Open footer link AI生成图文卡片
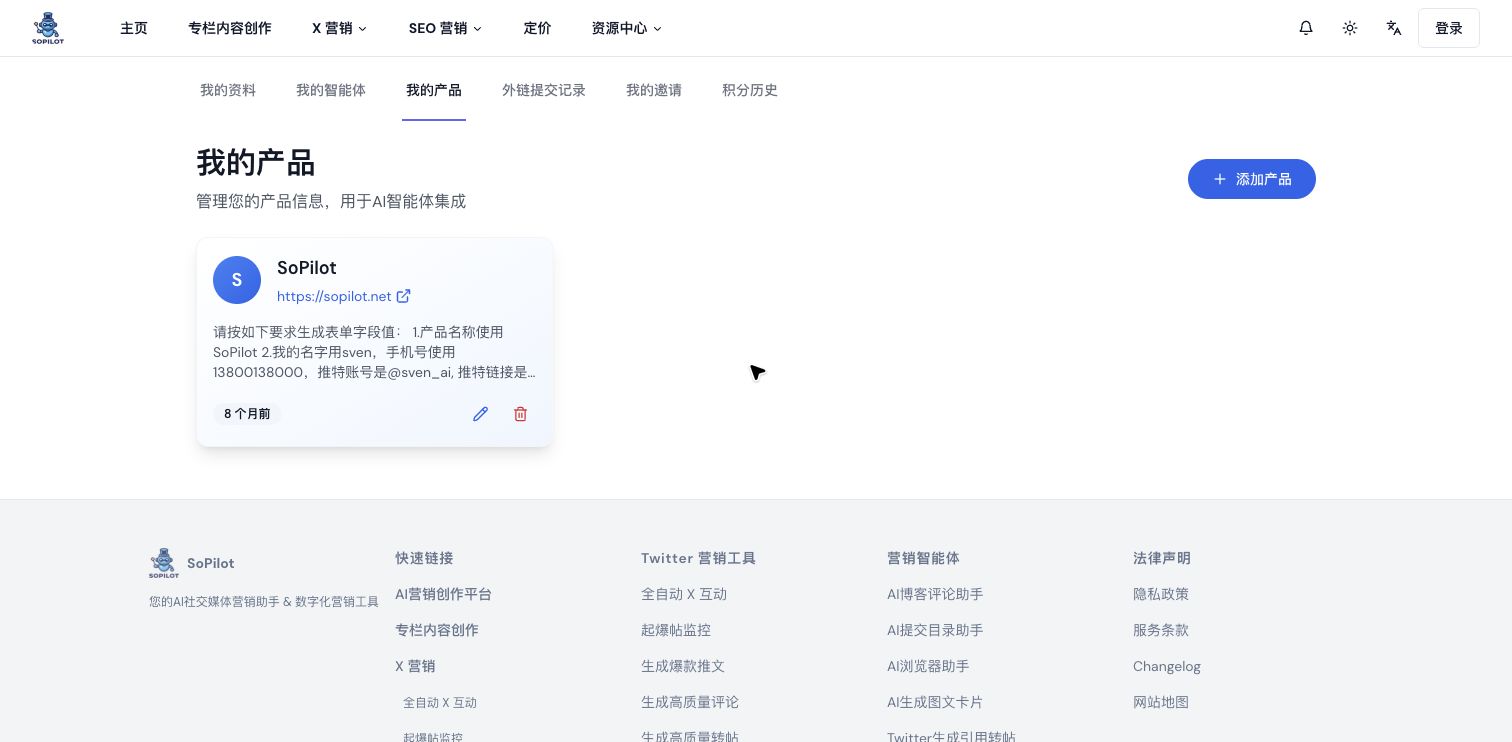This screenshot has height=742, width=1512. click(935, 702)
